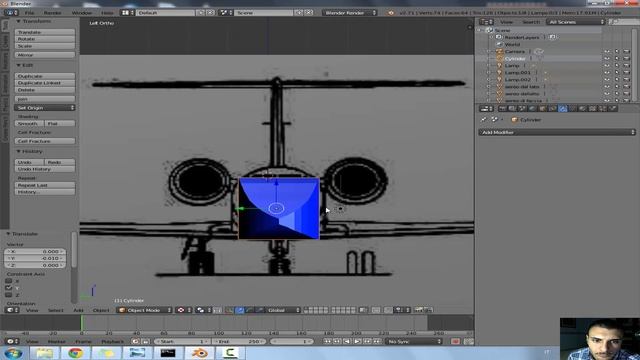Image resolution: width=640 pixels, height=360 pixels.
Task: Open Render Layers properties tab icon
Action: pyautogui.click(x=513, y=109)
